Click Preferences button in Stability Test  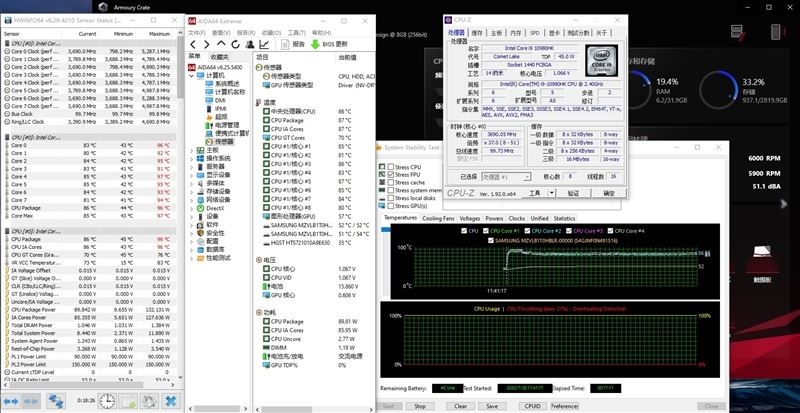[564, 406]
